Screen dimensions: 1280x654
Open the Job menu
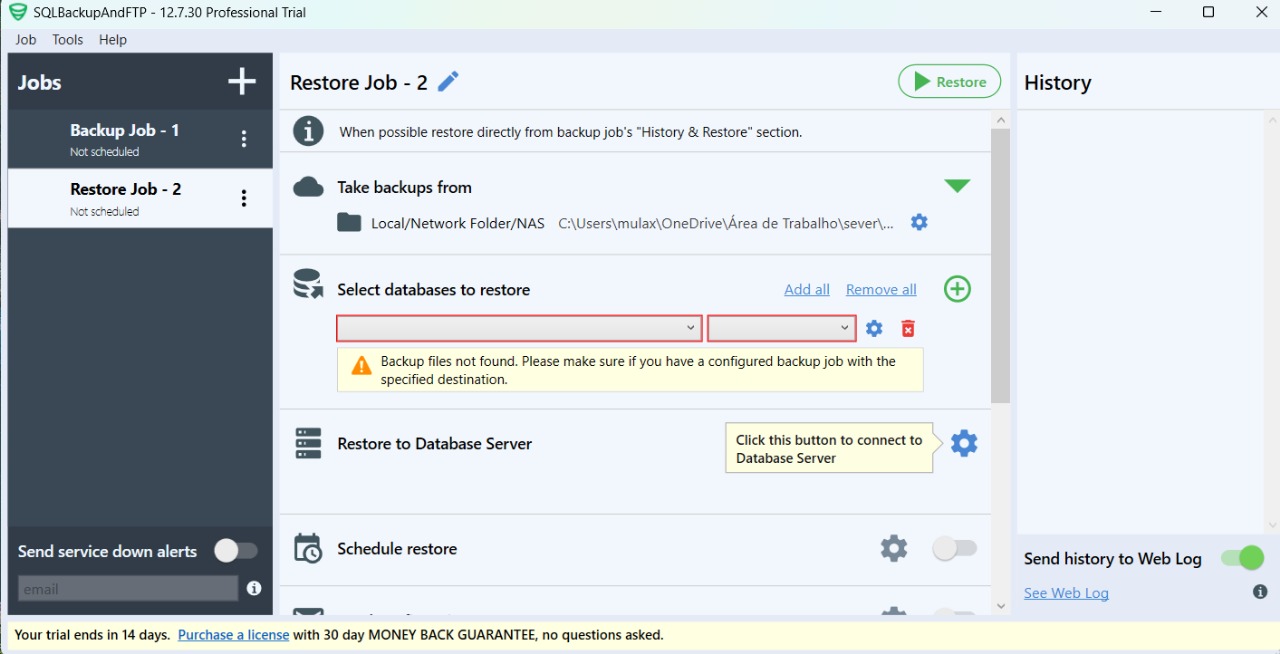click(x=26, y=40)
